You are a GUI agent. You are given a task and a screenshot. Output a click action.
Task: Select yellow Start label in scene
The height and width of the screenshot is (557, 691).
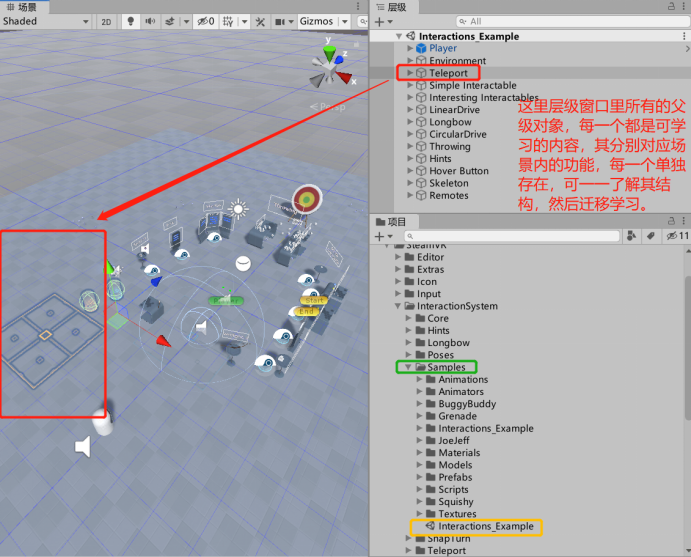coord(314,300)
